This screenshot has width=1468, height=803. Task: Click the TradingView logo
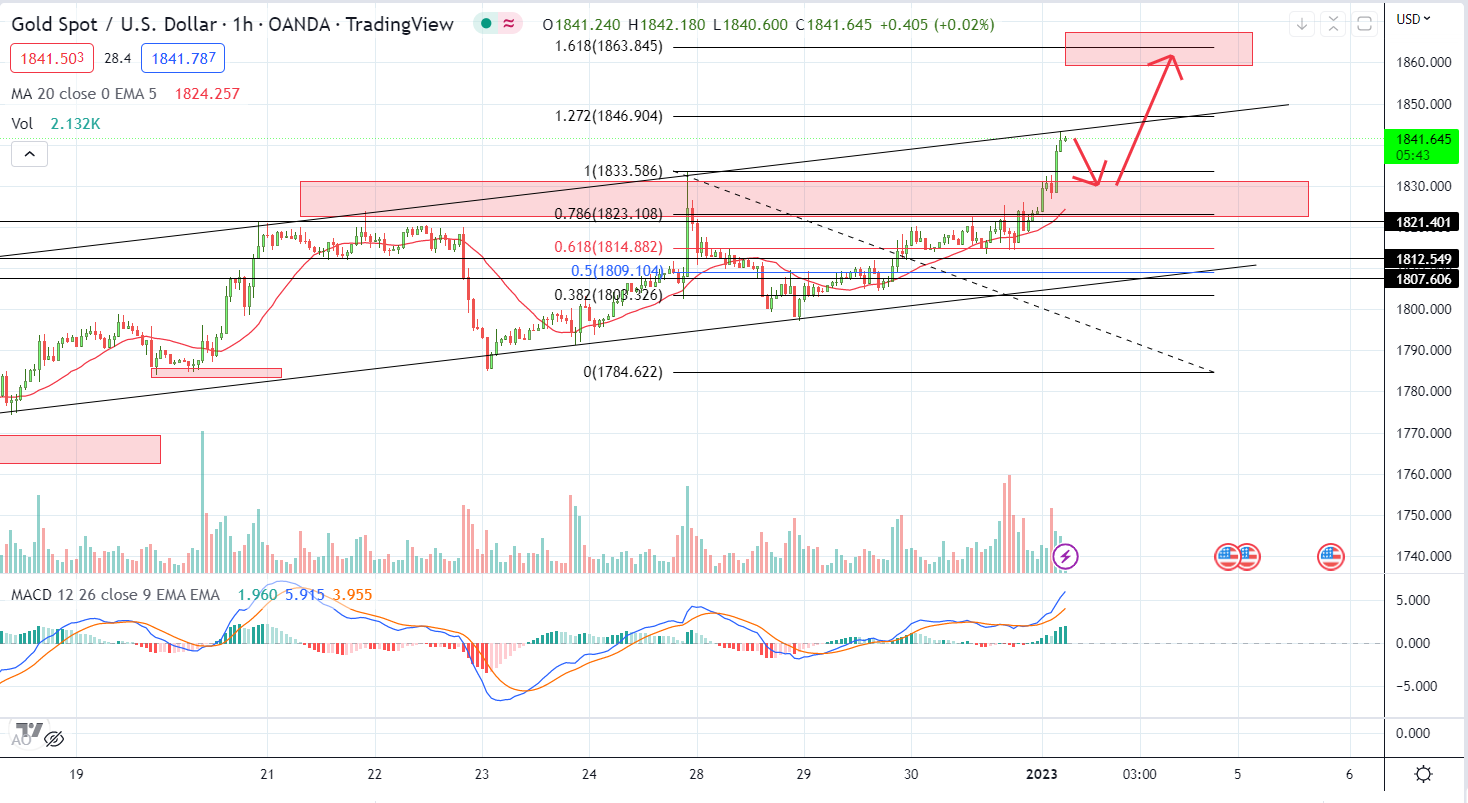[x=27, y=731]
